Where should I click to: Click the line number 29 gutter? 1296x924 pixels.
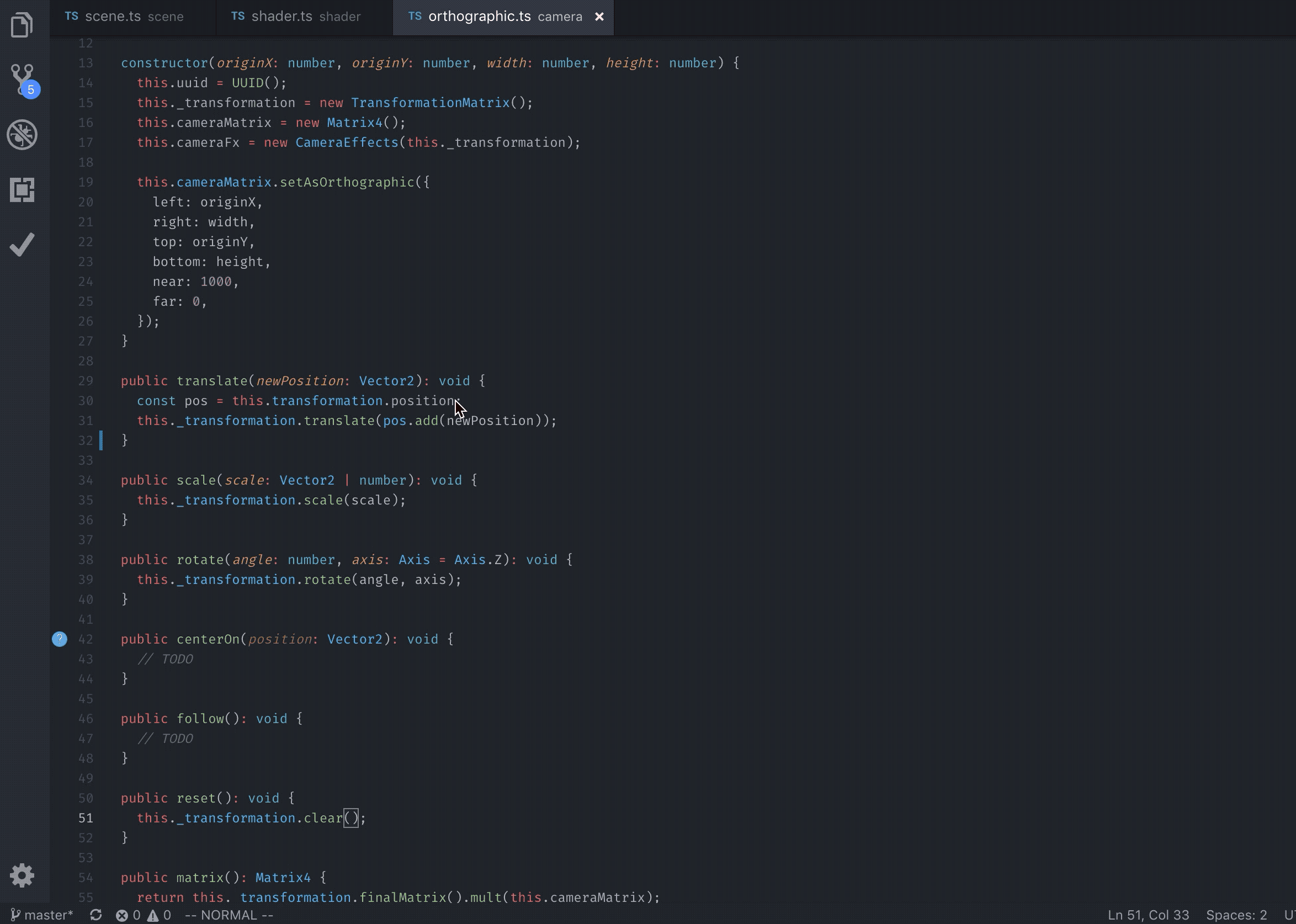coord(86,381)
